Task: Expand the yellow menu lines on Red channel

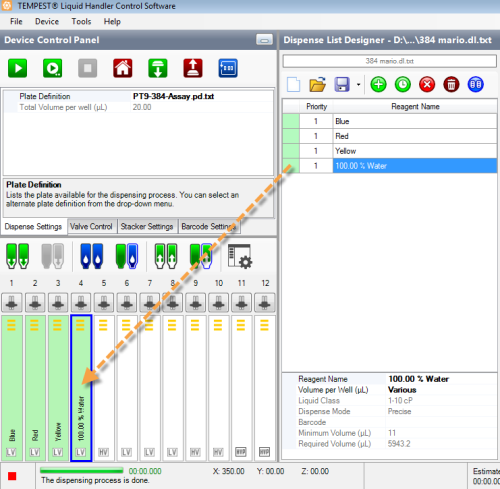Action: click(34, 325)
